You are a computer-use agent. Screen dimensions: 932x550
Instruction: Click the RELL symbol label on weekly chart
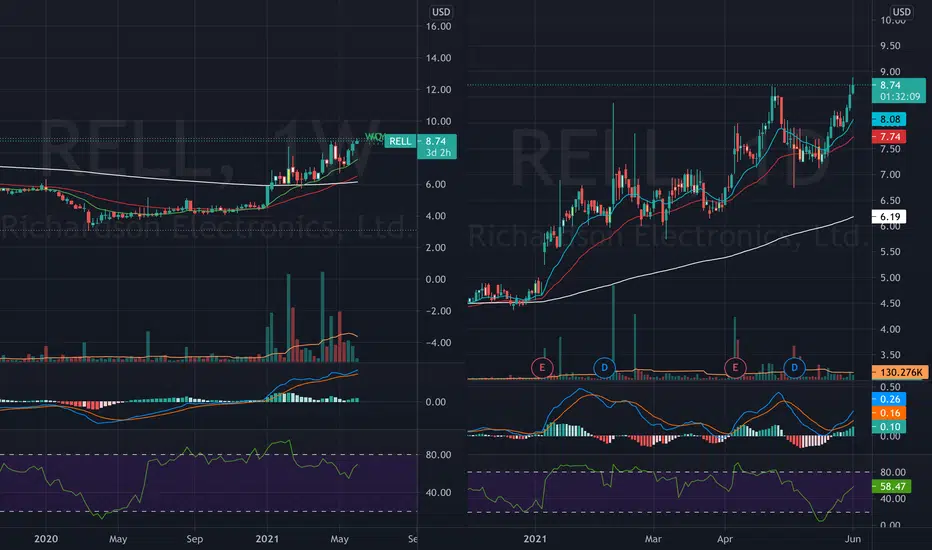coord(400,141)
